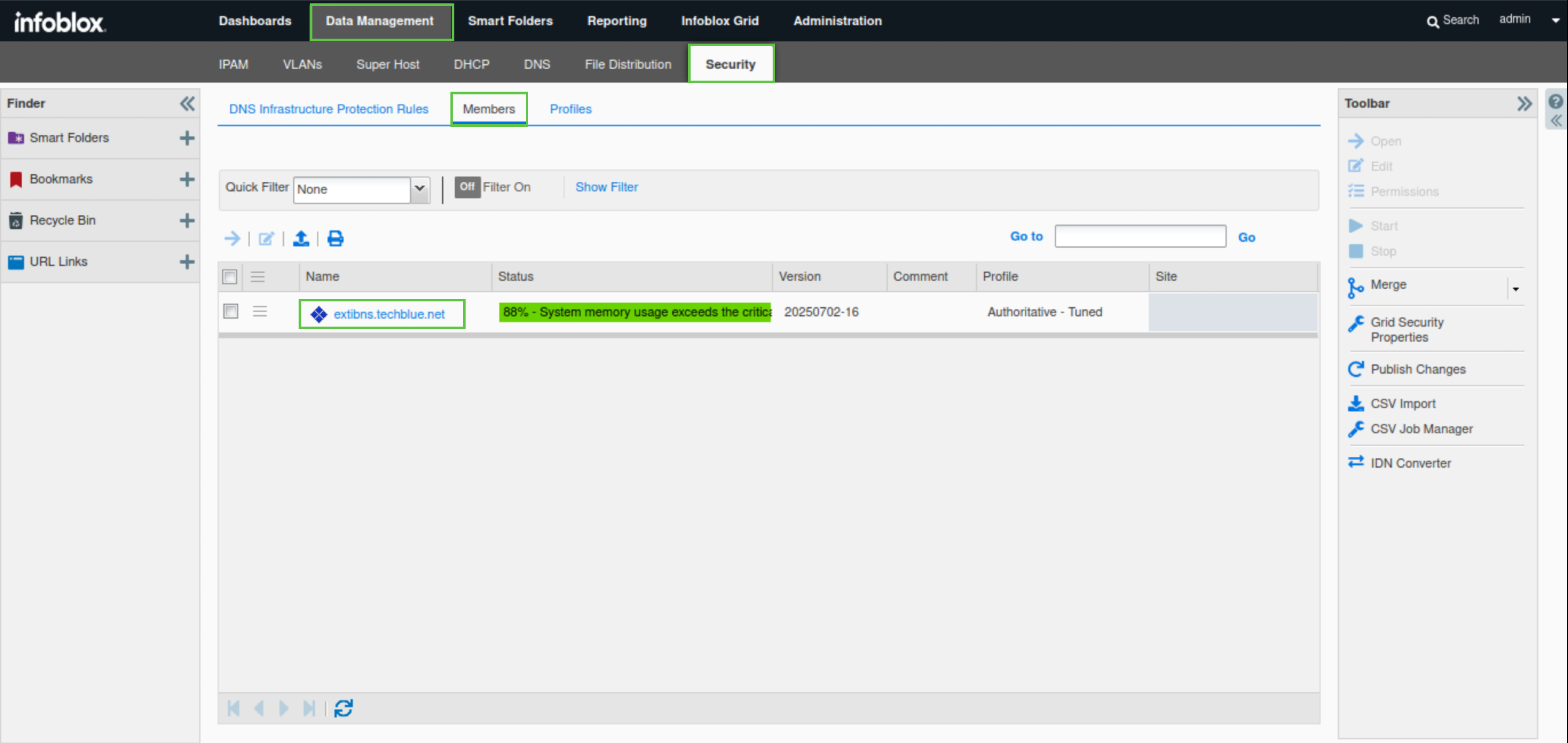Switch to the DHCP tab
The image size is (1568, 743).
click(x=472, y=65)
